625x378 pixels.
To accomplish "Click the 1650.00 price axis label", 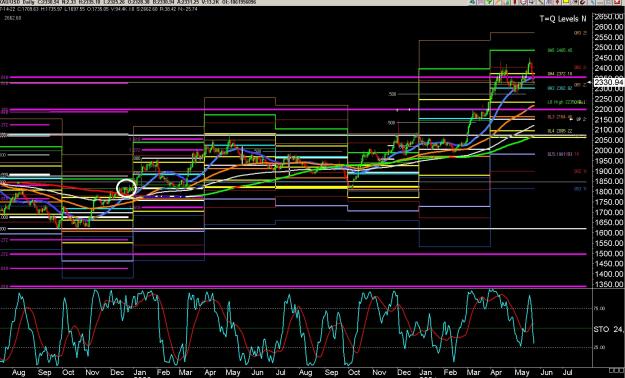I will pos(608,223).
